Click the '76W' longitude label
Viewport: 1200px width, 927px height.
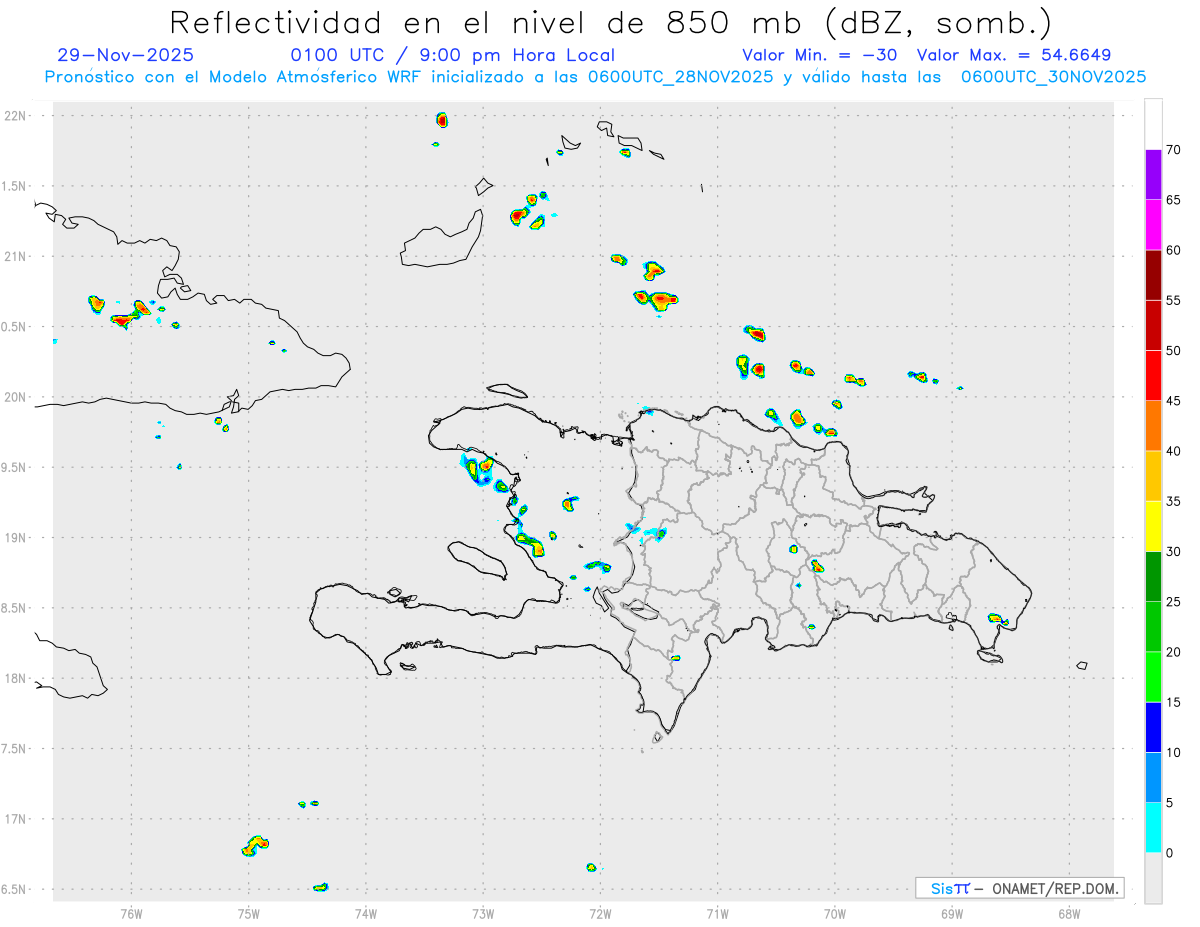pyautogui.click(x=131, y=913)
